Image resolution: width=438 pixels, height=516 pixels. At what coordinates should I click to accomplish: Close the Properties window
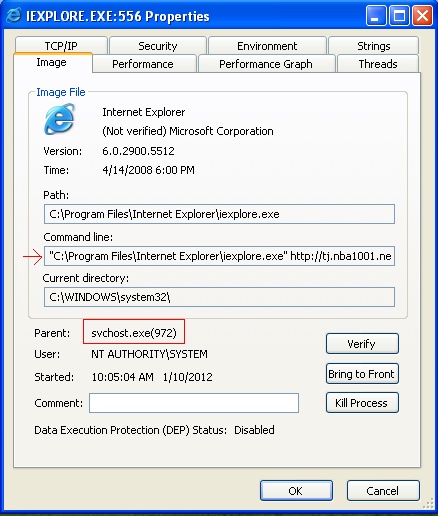point(422,15)
